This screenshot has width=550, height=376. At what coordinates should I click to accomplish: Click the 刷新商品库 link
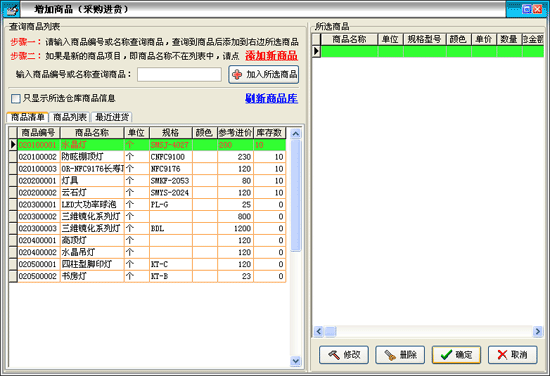pyautogui.click(x=271, y=99)
